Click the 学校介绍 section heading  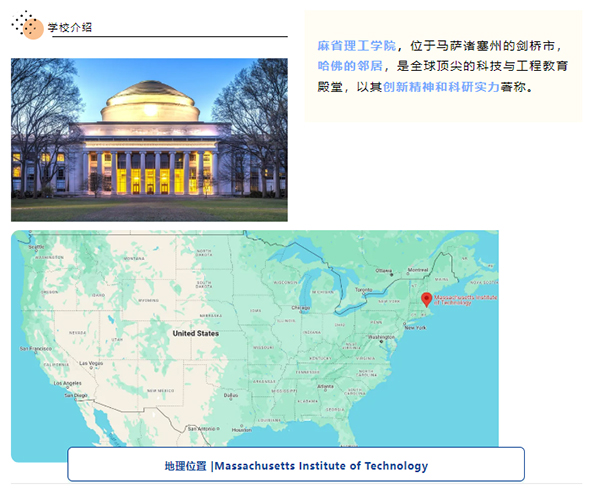coord(70,27)
